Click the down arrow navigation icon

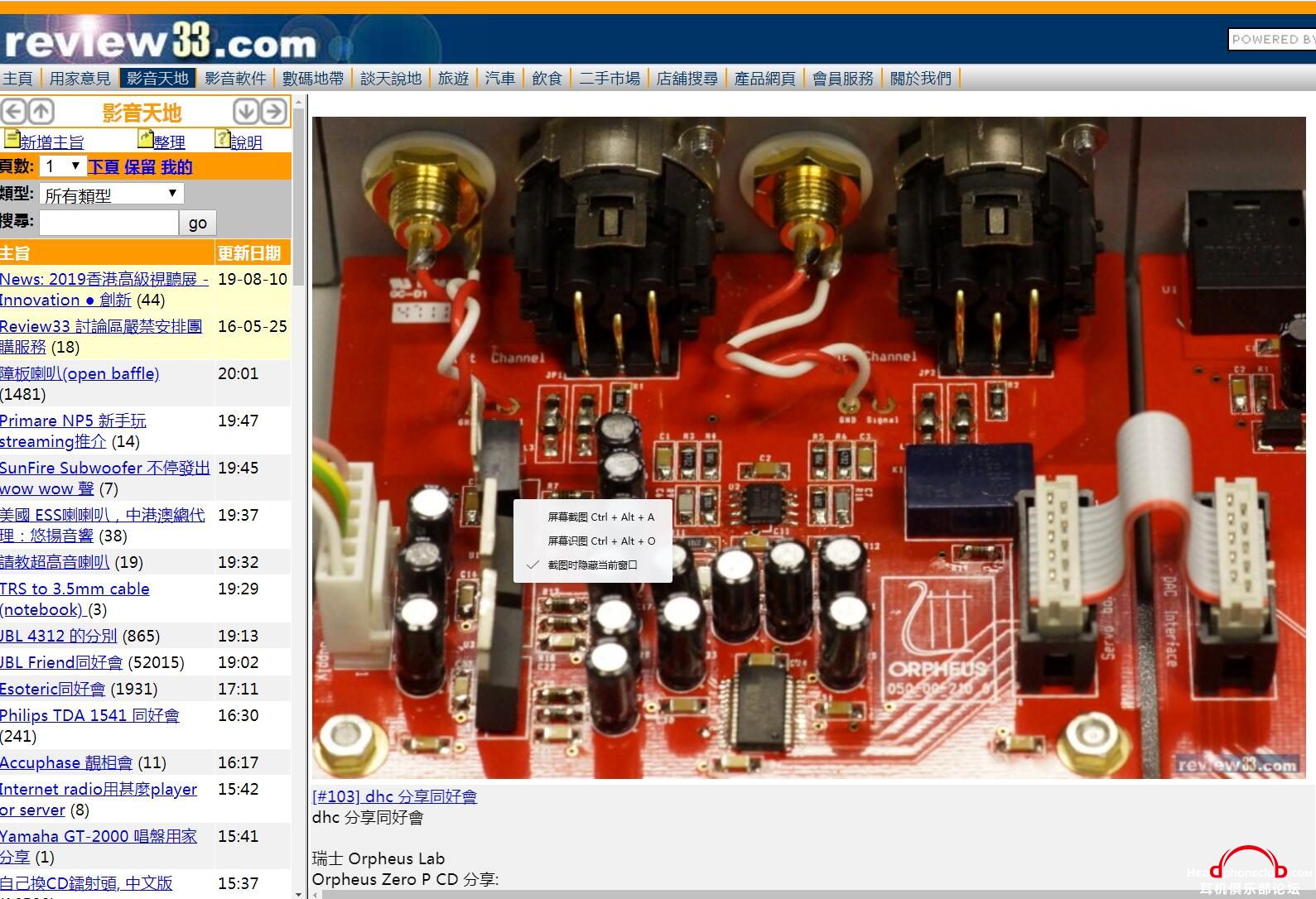[246, 111]
